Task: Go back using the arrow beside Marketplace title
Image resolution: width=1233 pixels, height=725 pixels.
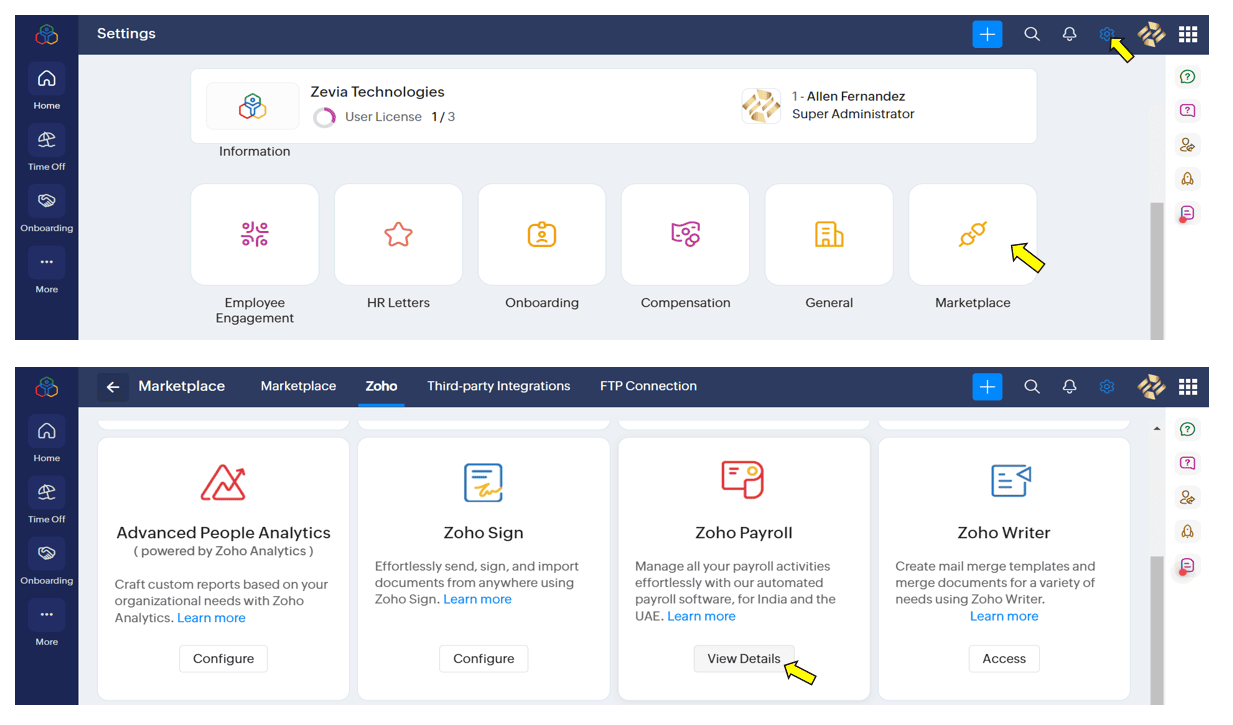Action: tap(113, 387)
